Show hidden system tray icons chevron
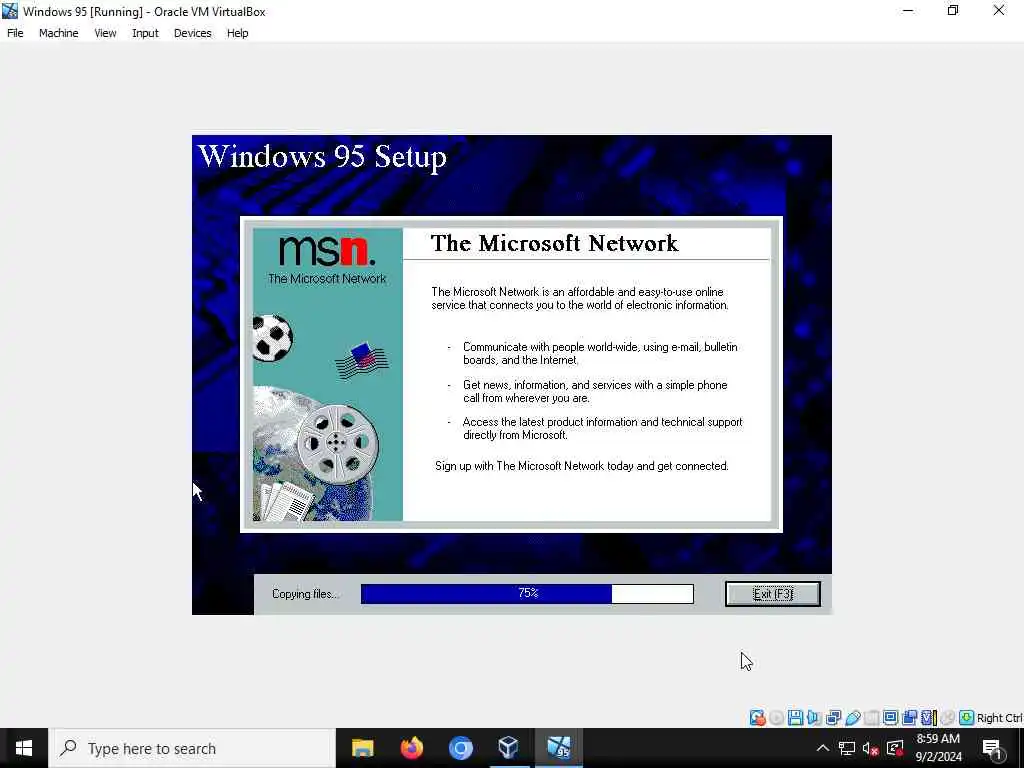This screenshot has height=768, width=1024. [823, 748]
